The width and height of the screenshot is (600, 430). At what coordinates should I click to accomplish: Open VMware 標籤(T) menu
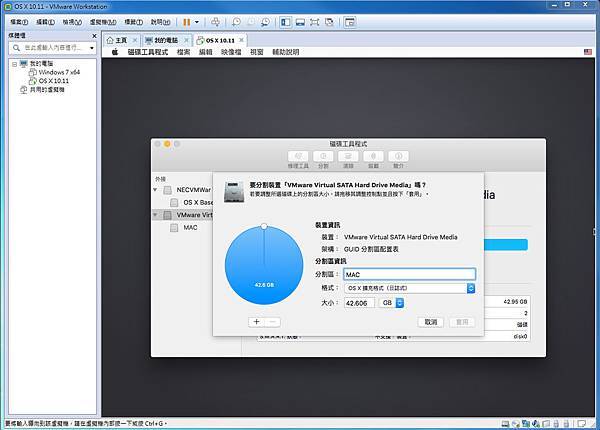tap(134, 22)
